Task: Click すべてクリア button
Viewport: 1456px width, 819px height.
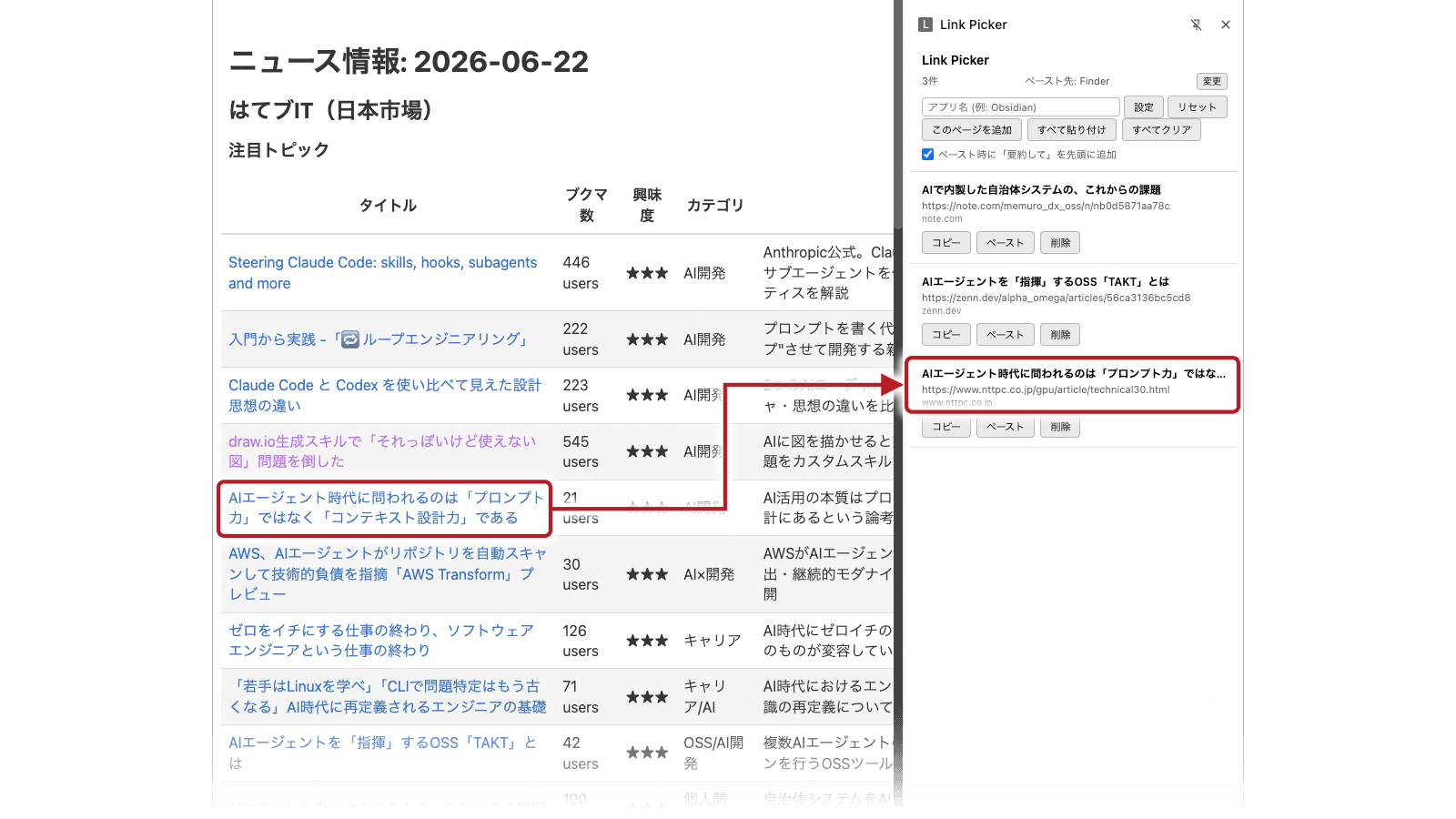Action: tap(1161, 130)
